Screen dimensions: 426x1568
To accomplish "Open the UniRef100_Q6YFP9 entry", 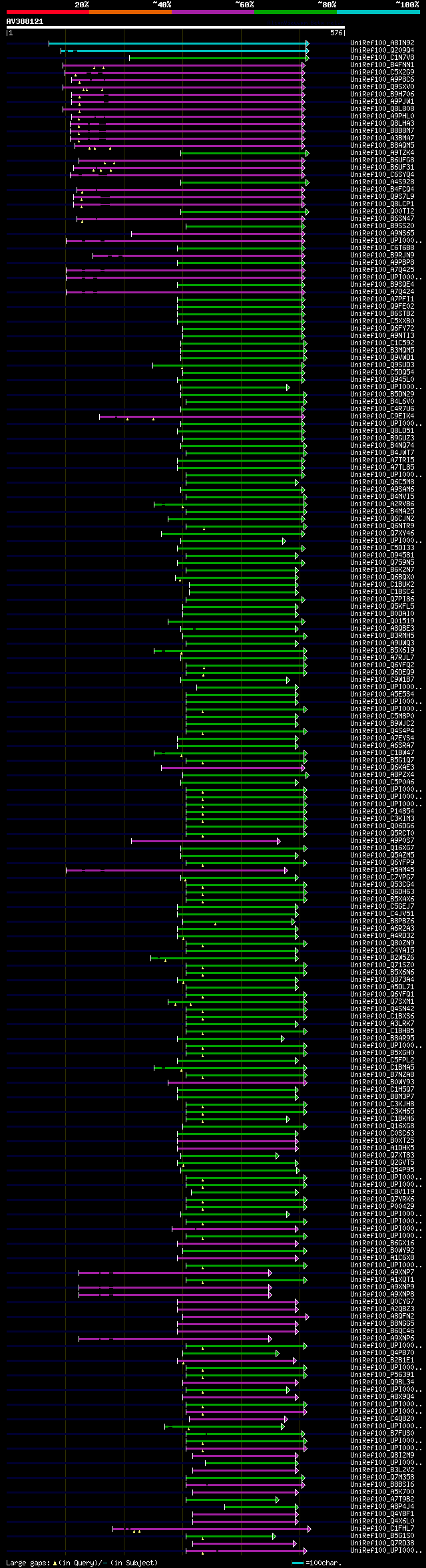I will tap(382, 863).
